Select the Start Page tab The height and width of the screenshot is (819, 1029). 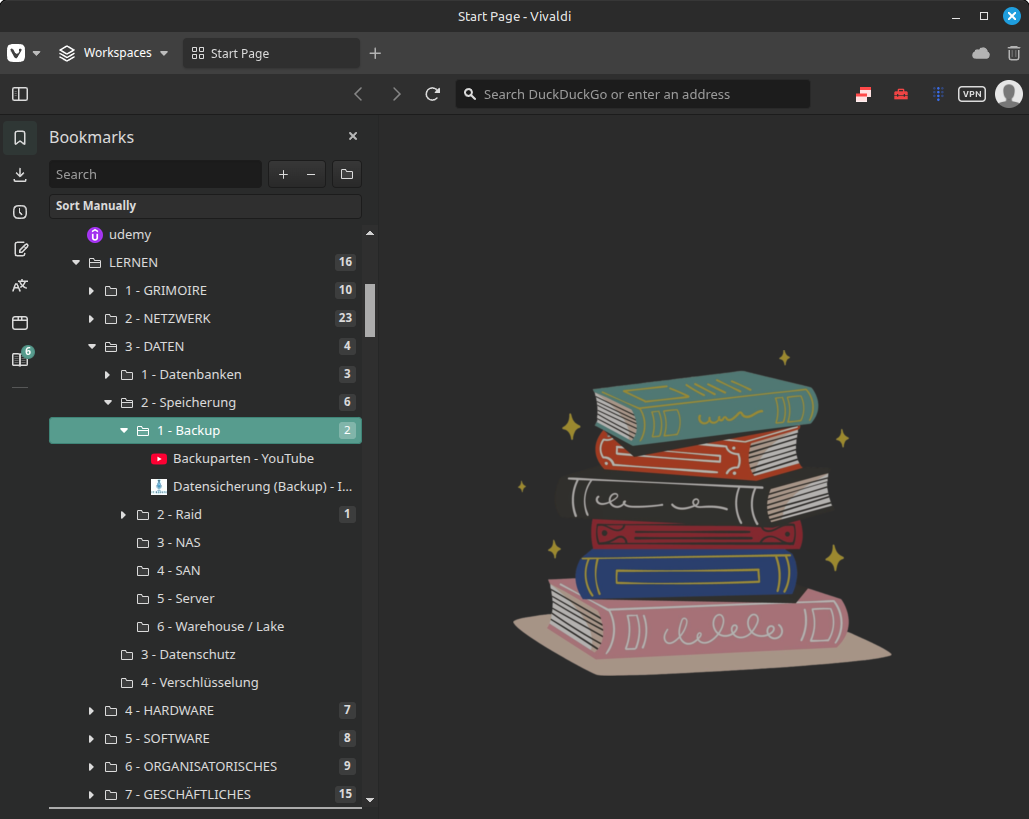[x=271, y=53]
